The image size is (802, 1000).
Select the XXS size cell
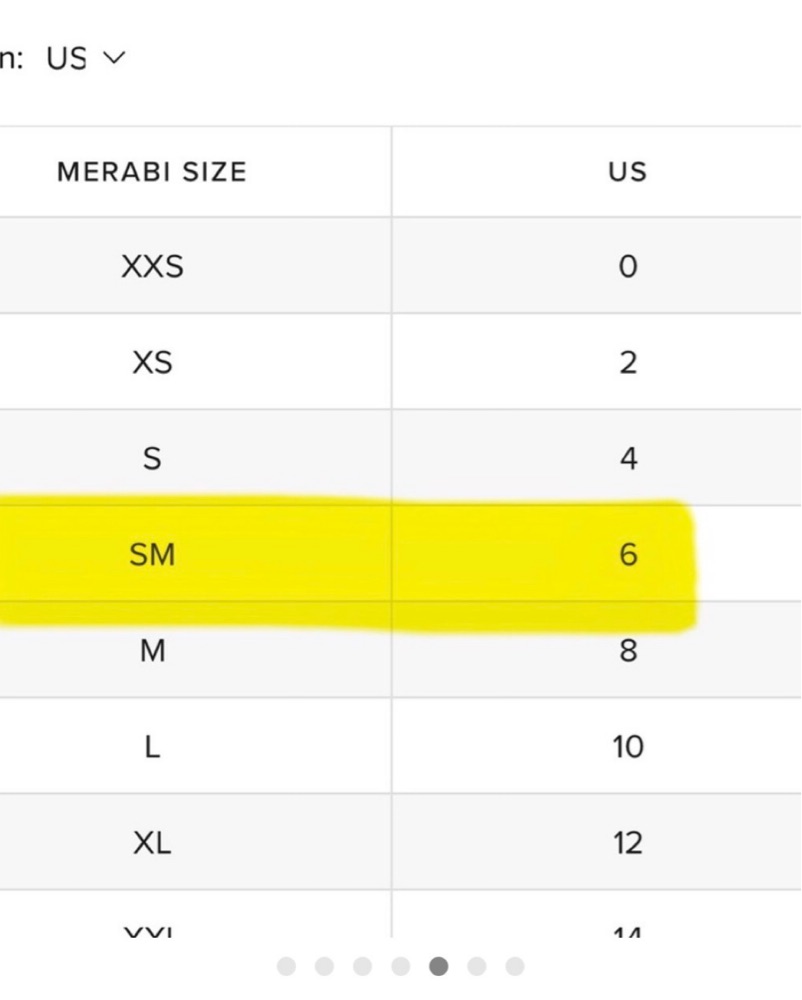point(152,266)
